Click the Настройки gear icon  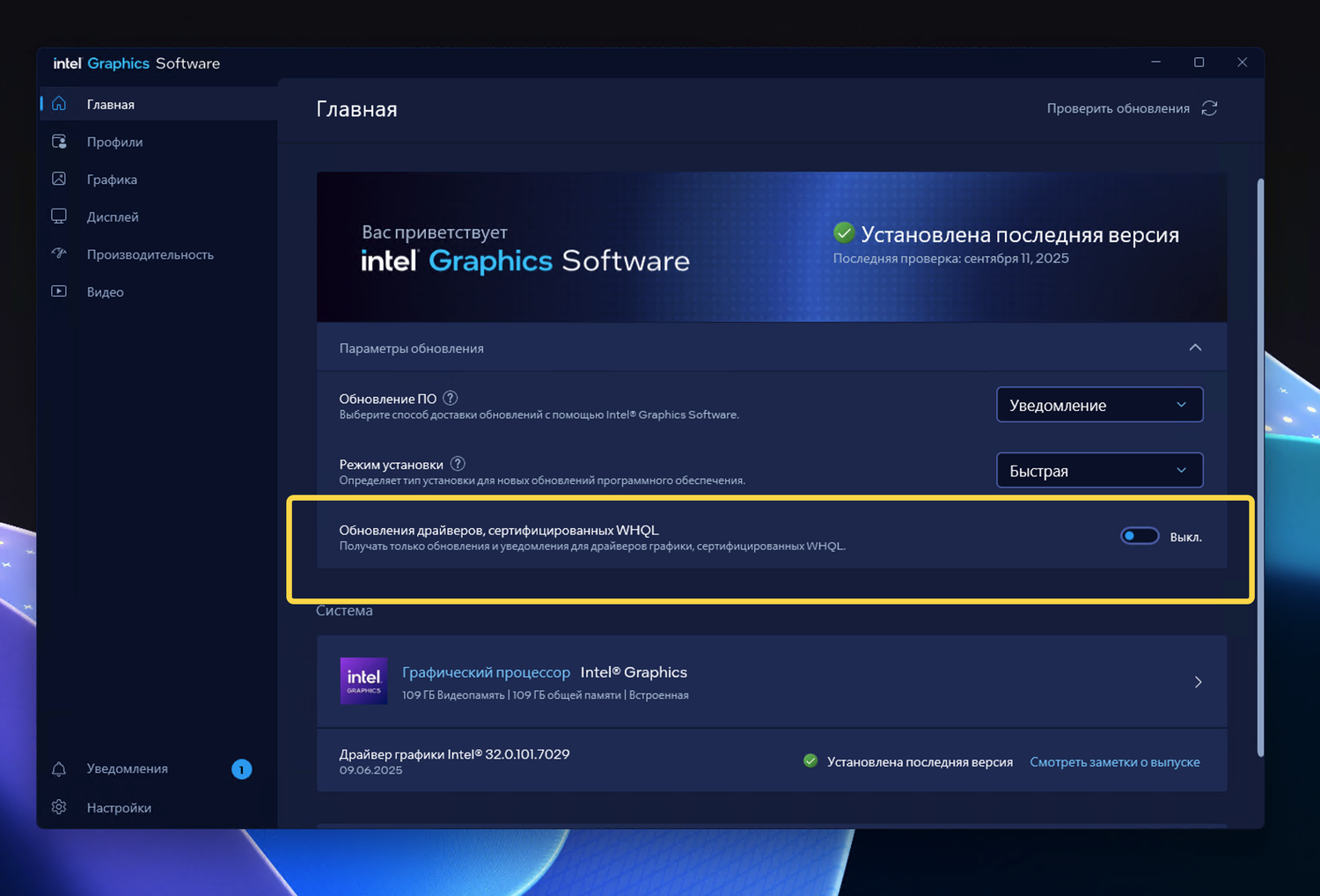tap(59, 807)
